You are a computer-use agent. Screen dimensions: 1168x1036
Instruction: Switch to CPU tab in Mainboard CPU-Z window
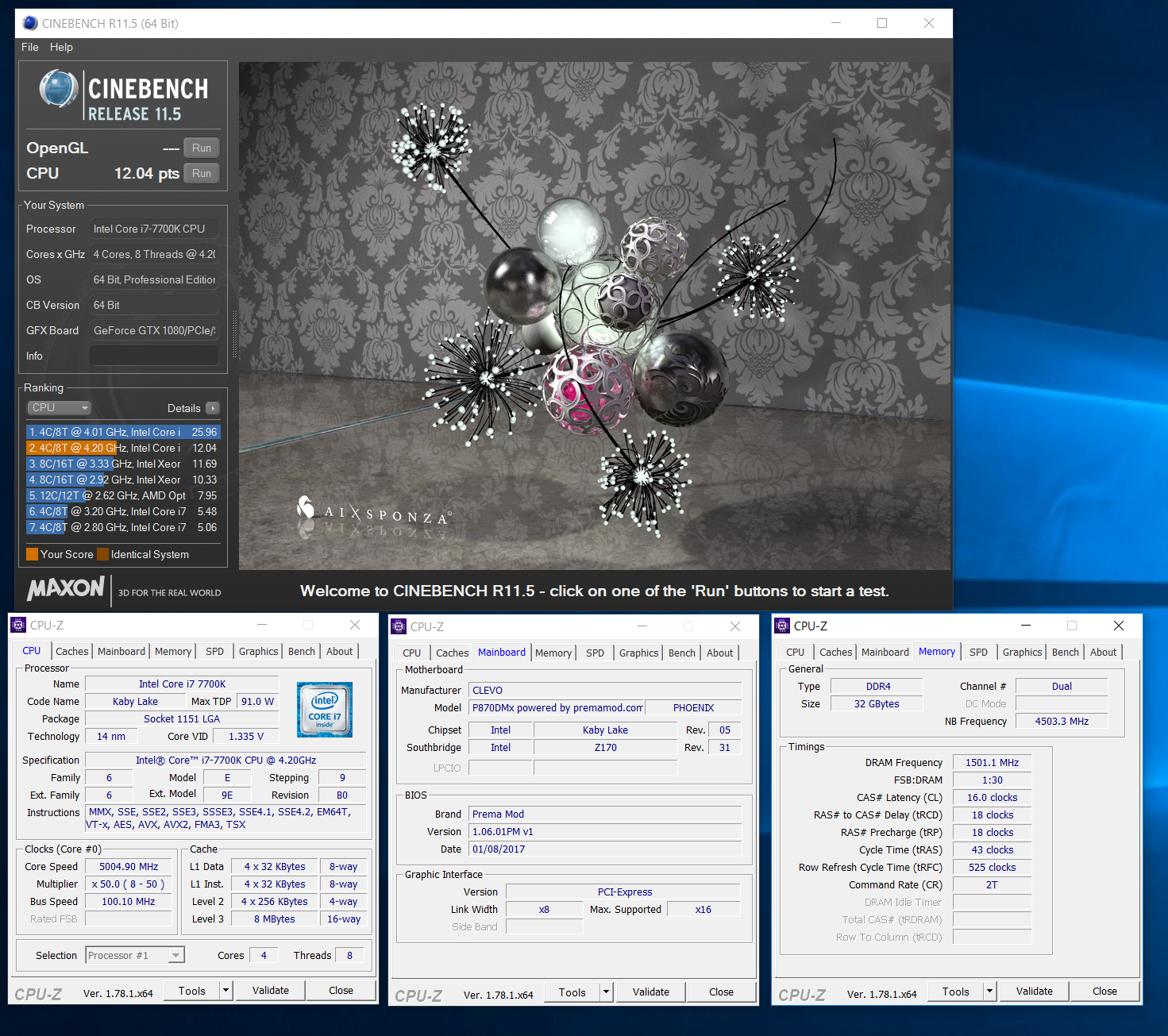click(412, 653)
